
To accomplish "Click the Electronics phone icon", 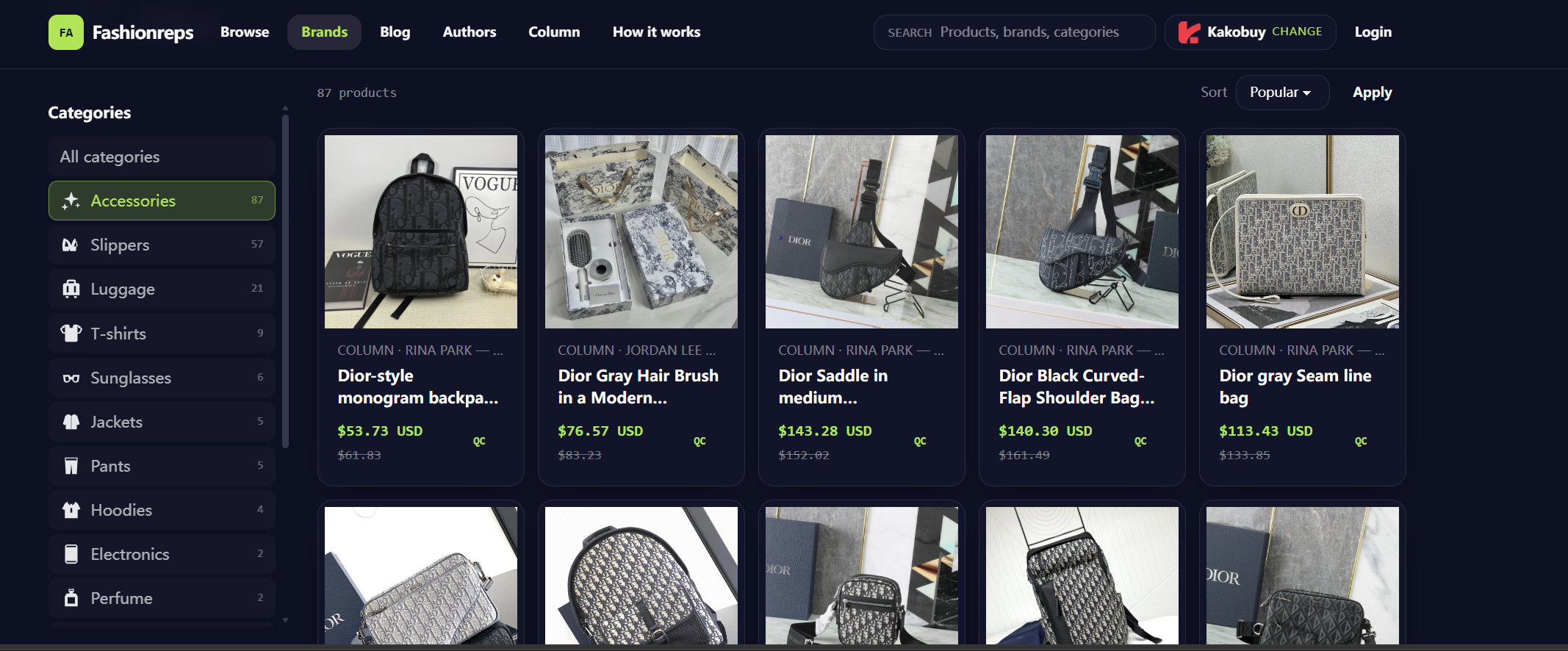I will 71,554.
